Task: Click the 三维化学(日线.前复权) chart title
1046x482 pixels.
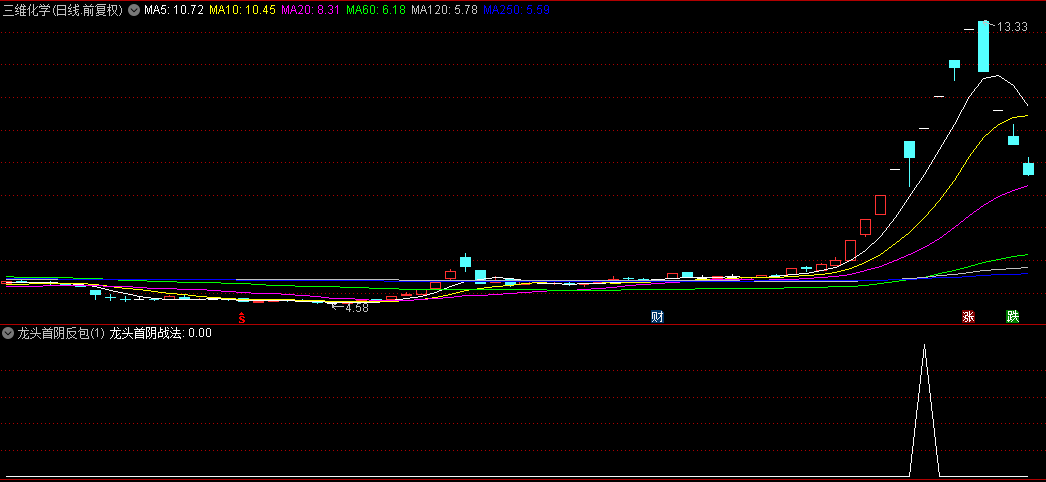Action: 63,10
